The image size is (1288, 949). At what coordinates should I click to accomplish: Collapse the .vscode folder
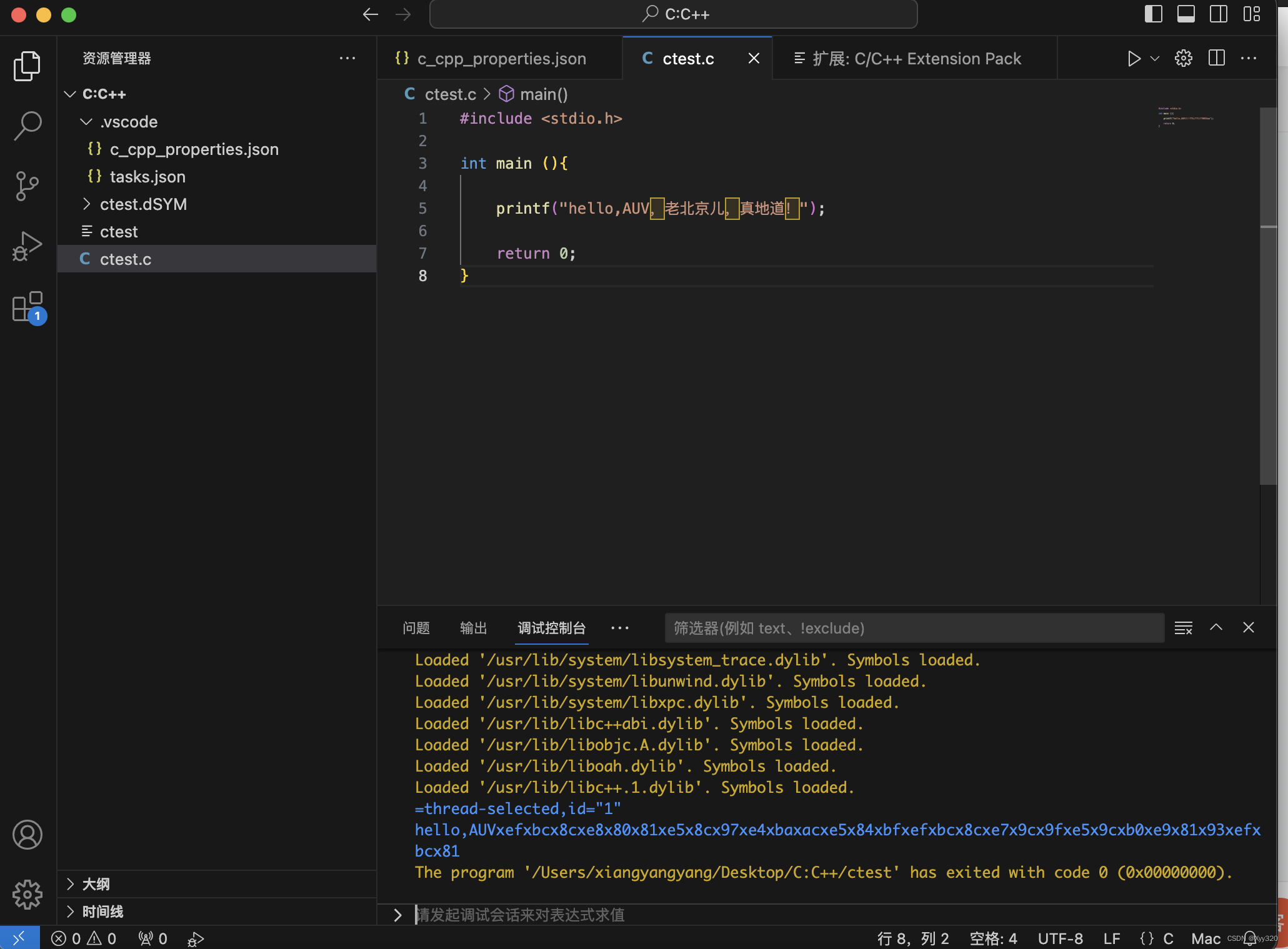coord(87,121)
